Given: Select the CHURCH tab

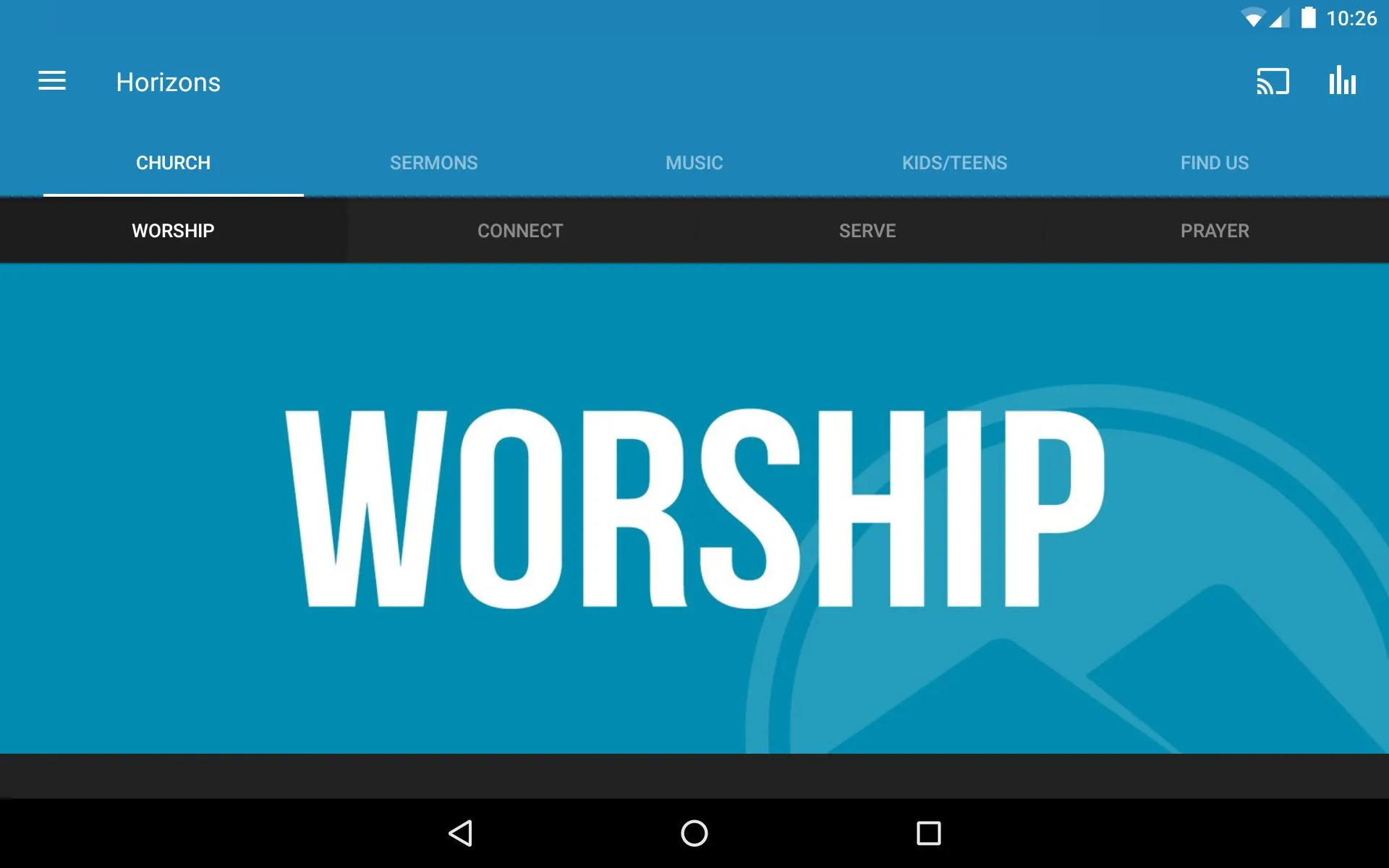Looking at the screenshot, I should (173, 163).
